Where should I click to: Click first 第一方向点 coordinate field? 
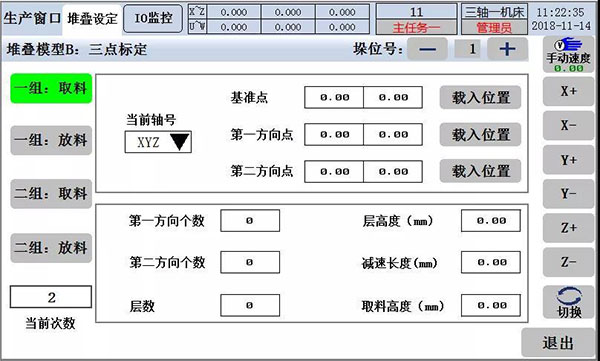(334, 134)
